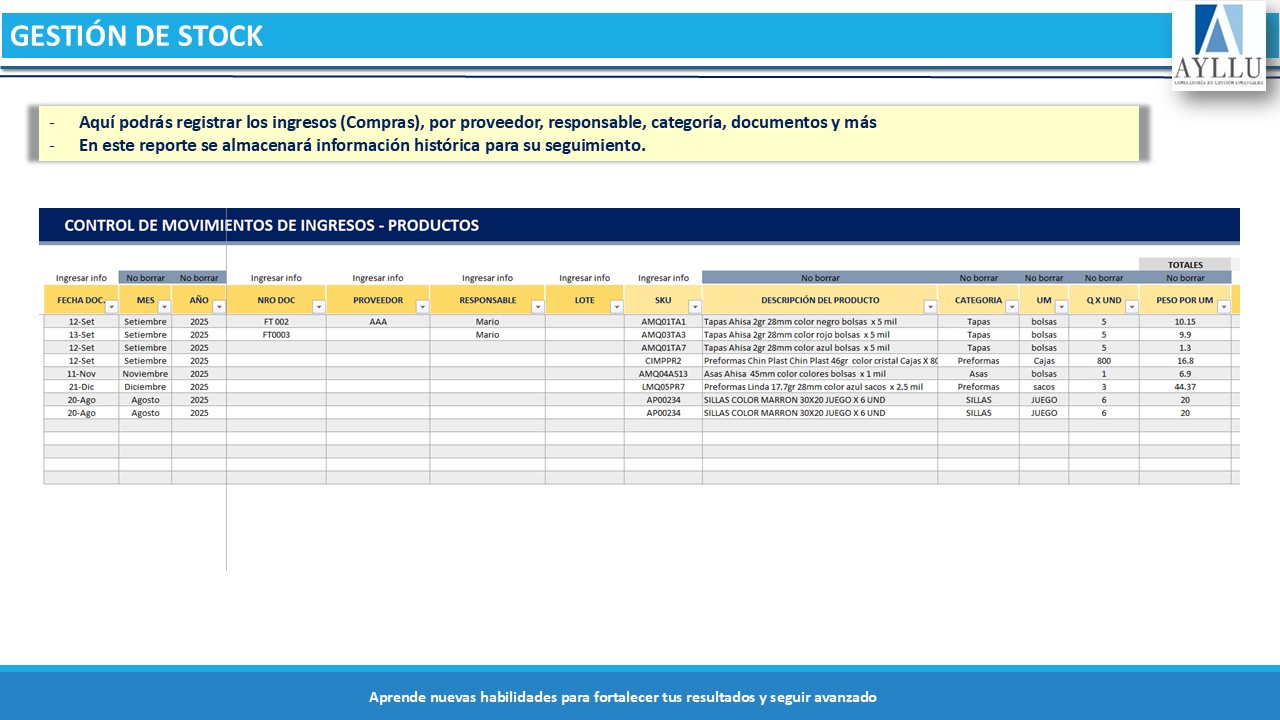Image resolution: width=1280 pixels, height=720 pixels.
Task: Open the RESPONSABLE filter dropdown
Action: pyautogui.click(x=537, y=307)
